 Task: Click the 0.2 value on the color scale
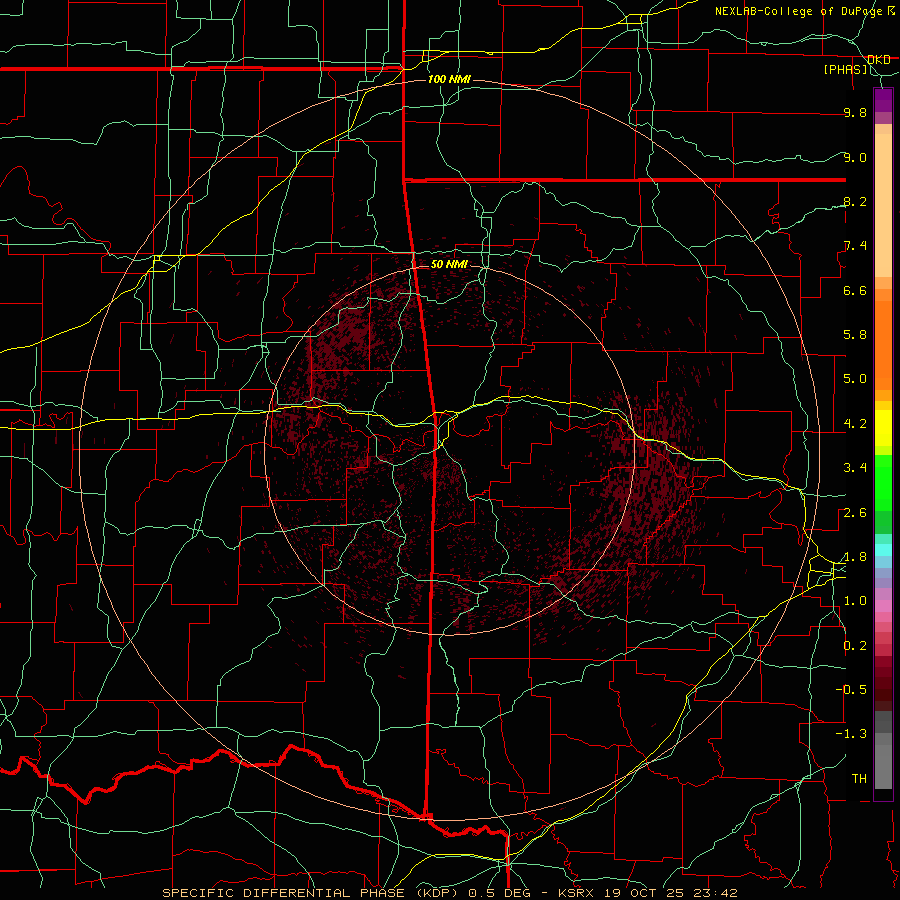[x=855, y=646]
